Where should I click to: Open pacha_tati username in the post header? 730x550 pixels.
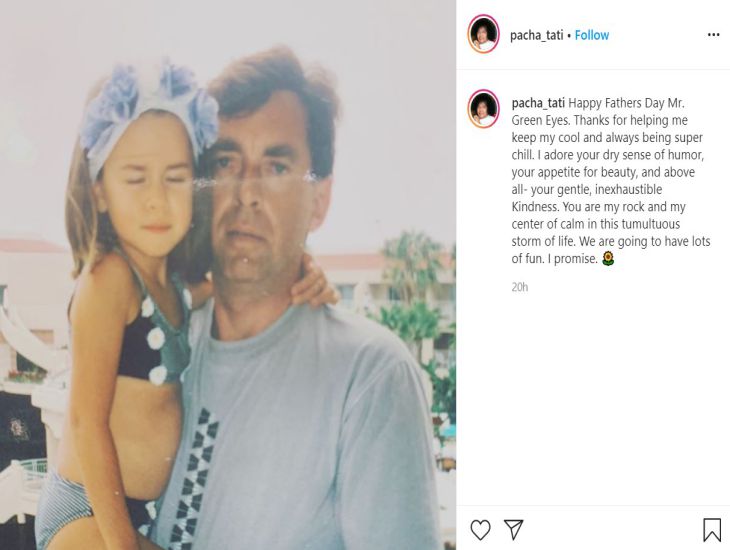[x=536, y=35]
